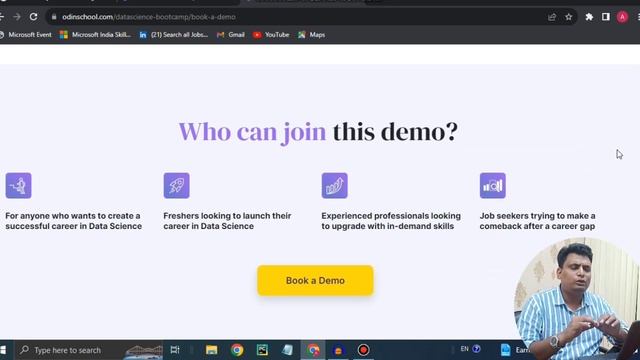This screenshot has width=640, height=360.
Task: Go forward with the browser arrow
Action: 17,17
